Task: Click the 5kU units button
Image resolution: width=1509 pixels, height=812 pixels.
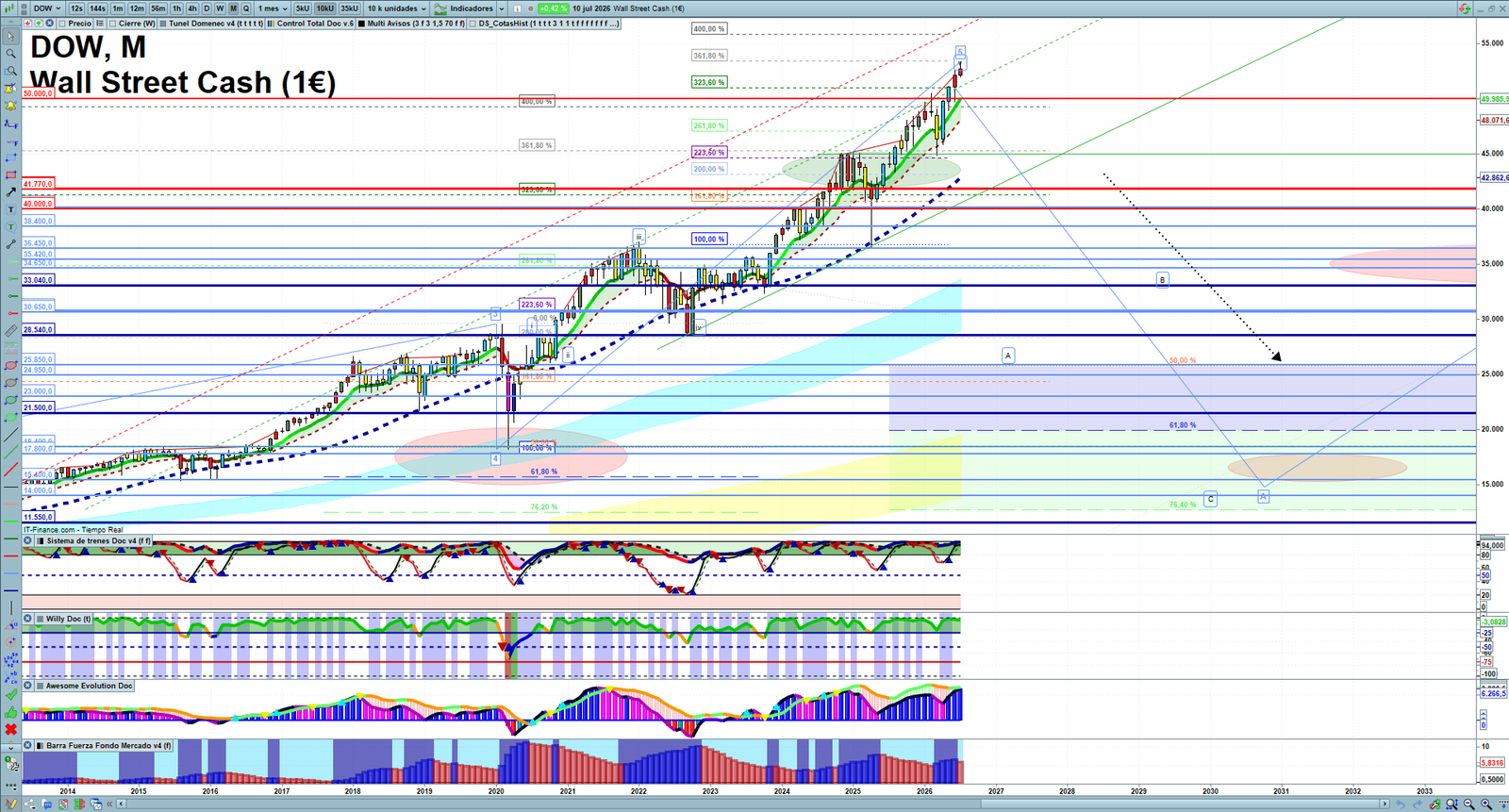Action: [302, 8]
